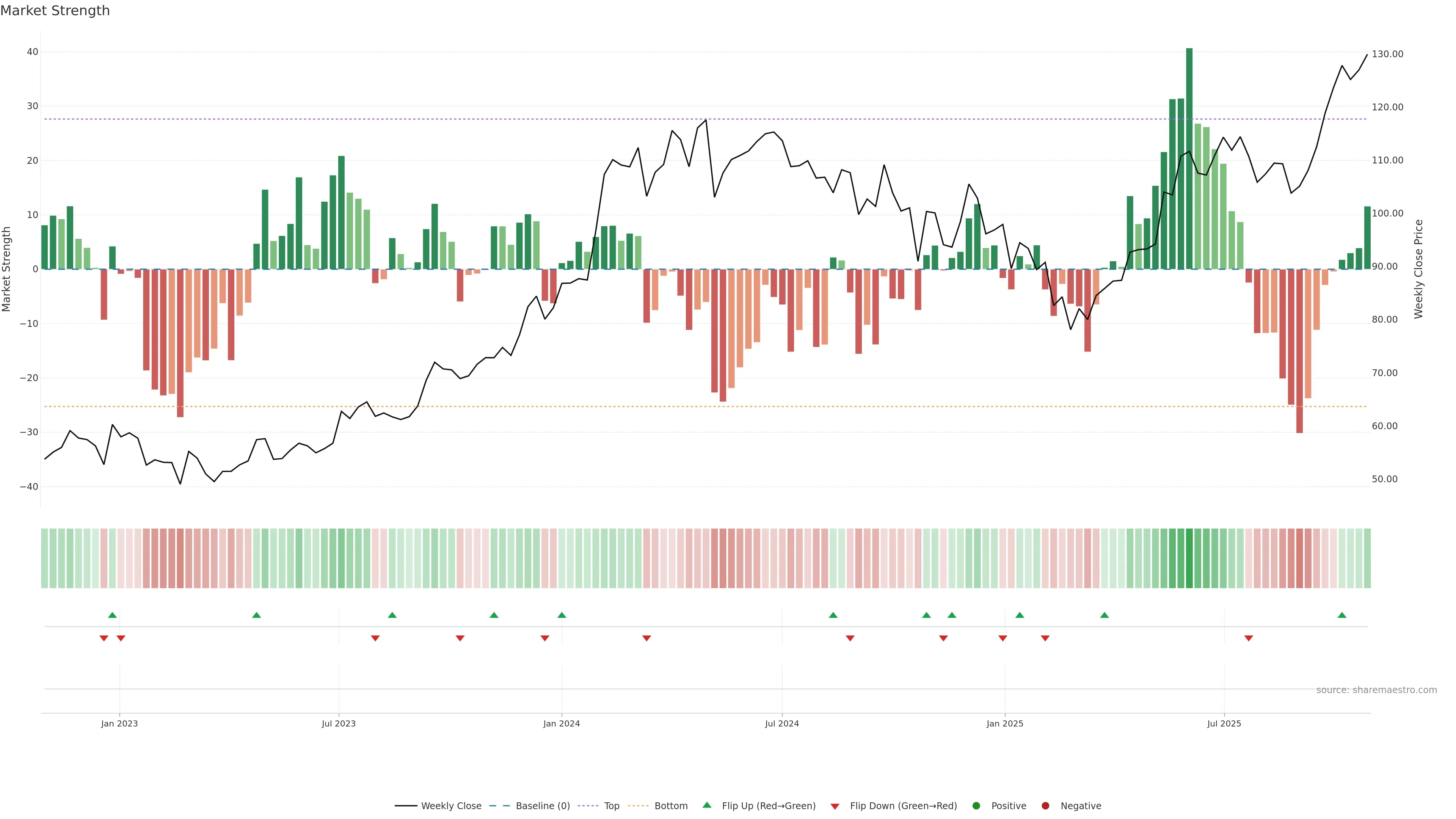Click the flip-up triangle just before Jan 2024
The image size is (1456, 819).
pos(561,615)
